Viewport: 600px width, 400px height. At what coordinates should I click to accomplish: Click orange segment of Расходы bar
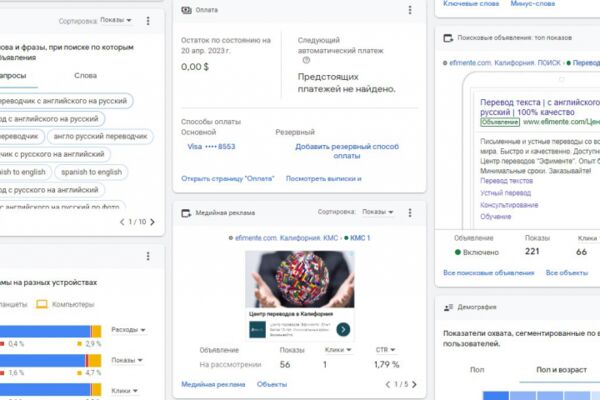97,331
